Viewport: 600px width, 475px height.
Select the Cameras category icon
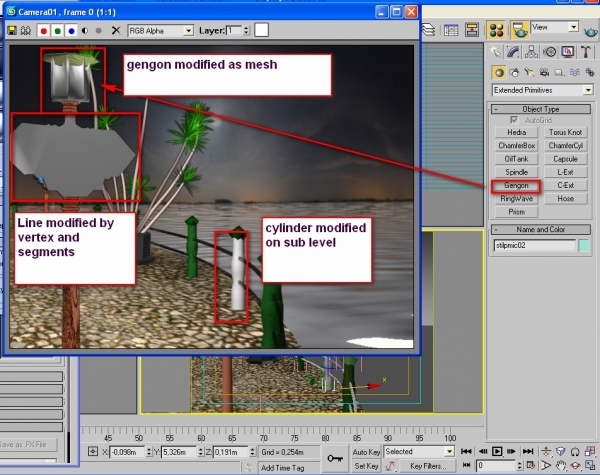click(x=544, y=72)
